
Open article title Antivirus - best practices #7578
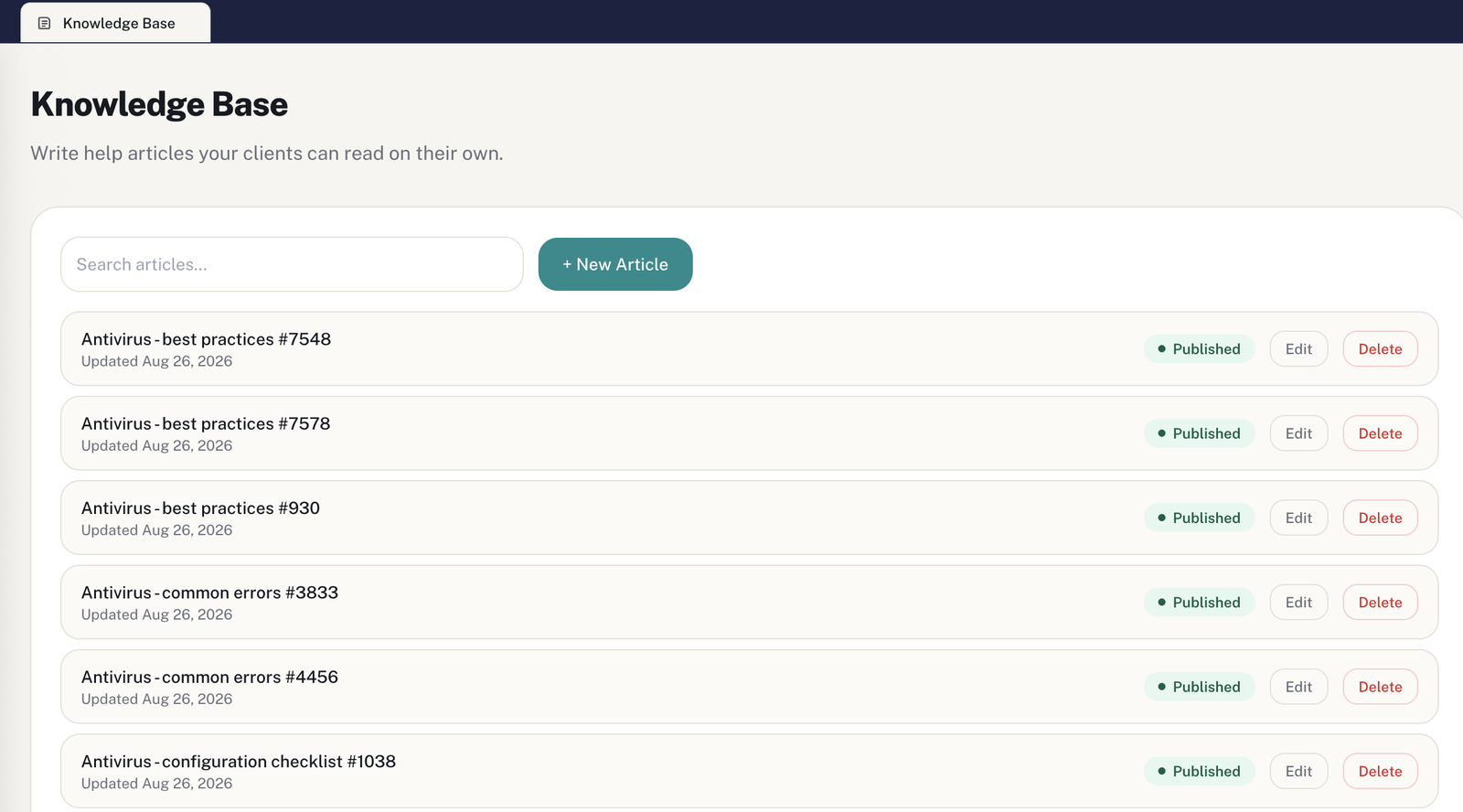pos(206,423)
